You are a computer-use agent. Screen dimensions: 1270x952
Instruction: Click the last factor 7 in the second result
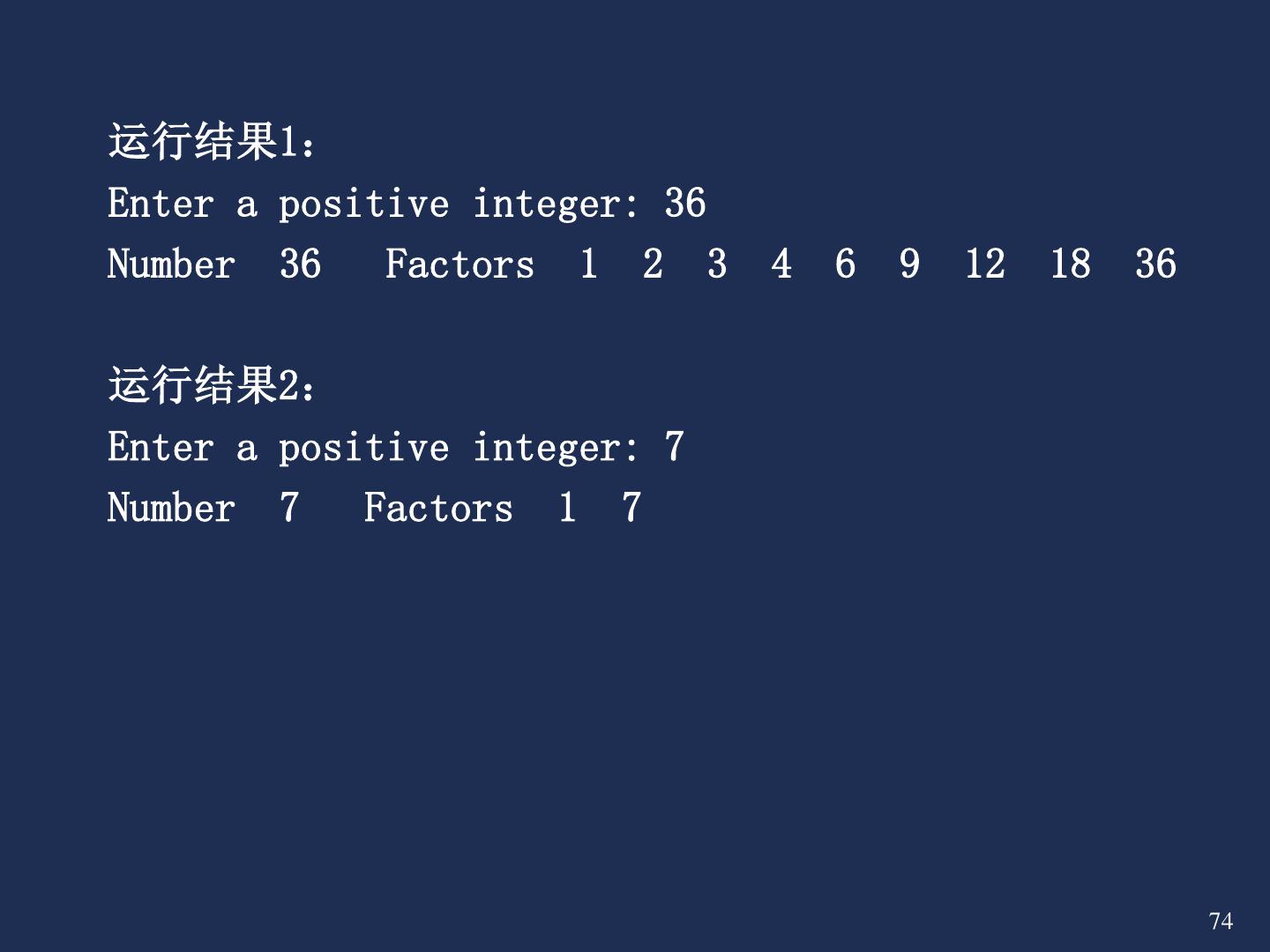[x=631, y=508]
